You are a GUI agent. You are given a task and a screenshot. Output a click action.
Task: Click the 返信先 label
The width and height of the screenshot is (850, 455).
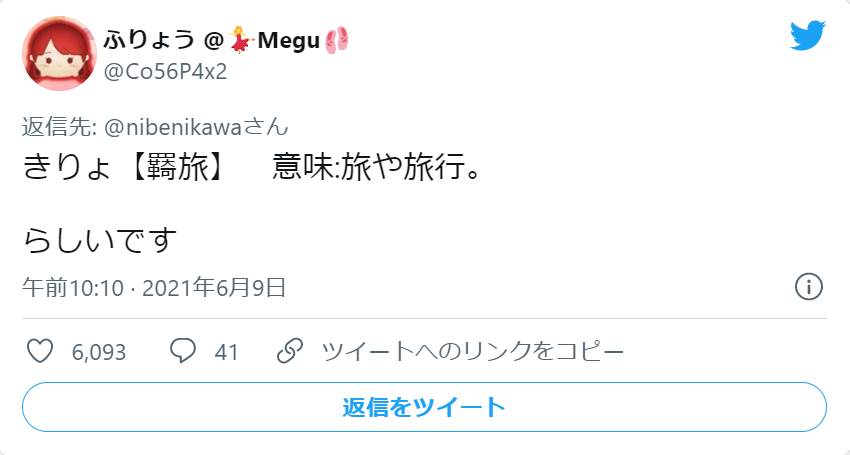56,127
